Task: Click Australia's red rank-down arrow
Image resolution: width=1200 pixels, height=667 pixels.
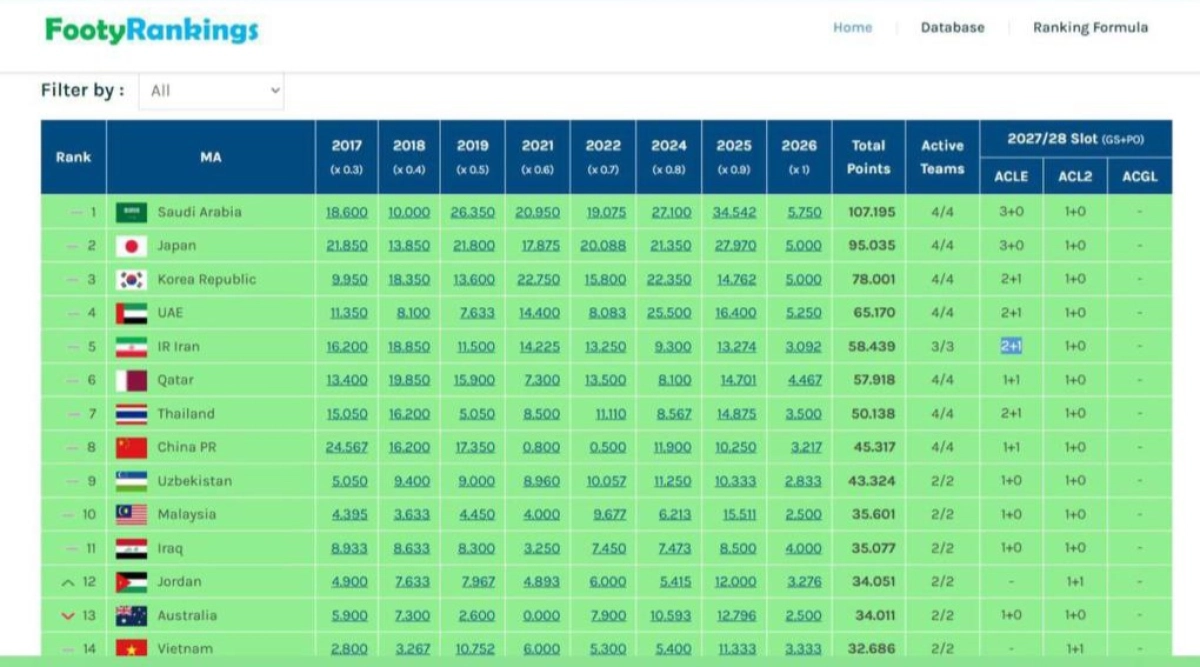Action: point(68,616)
